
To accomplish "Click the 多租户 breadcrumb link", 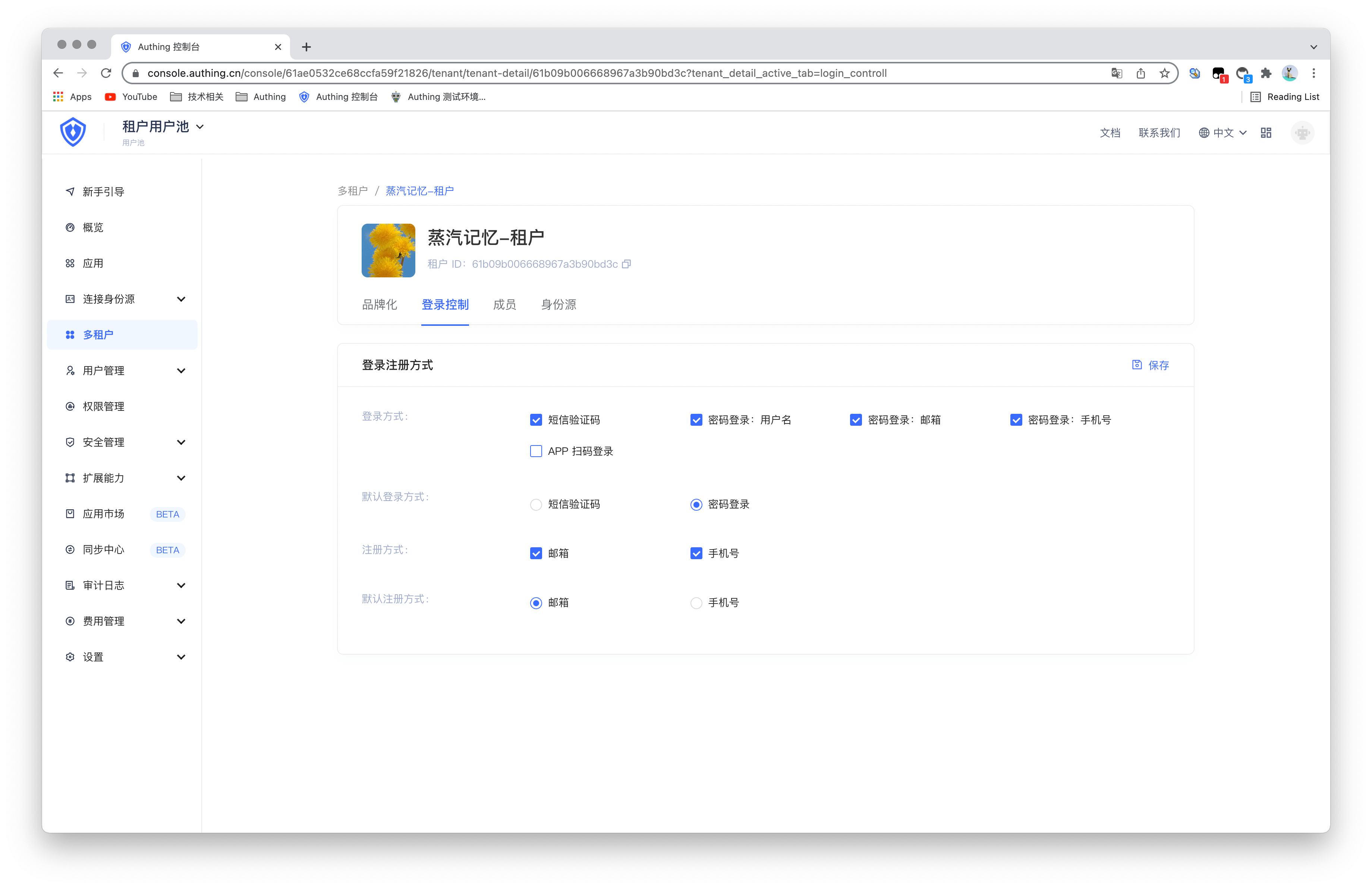I will (352, 191).
